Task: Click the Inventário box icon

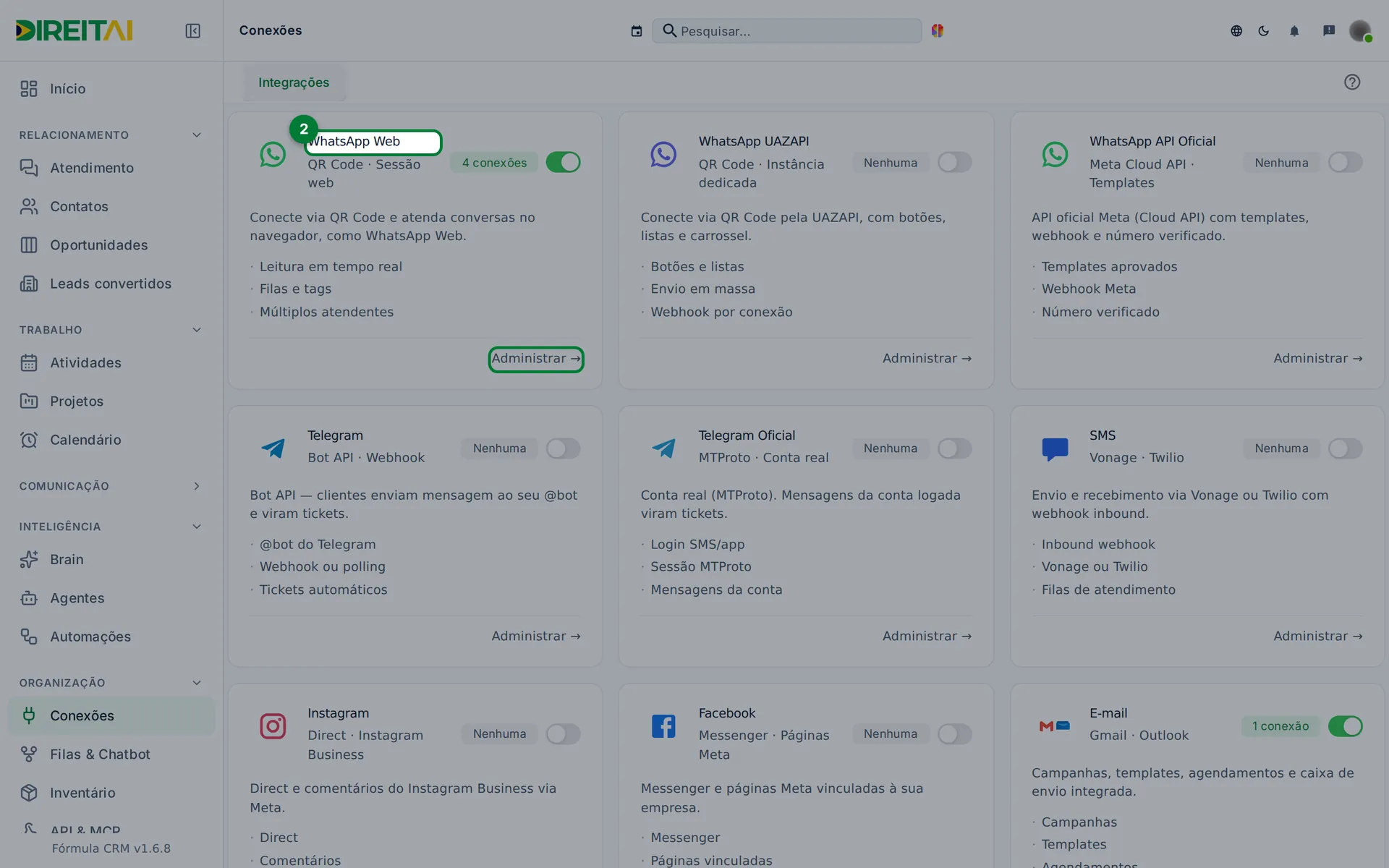Action: pyautogui.click(x=29, y=793)
